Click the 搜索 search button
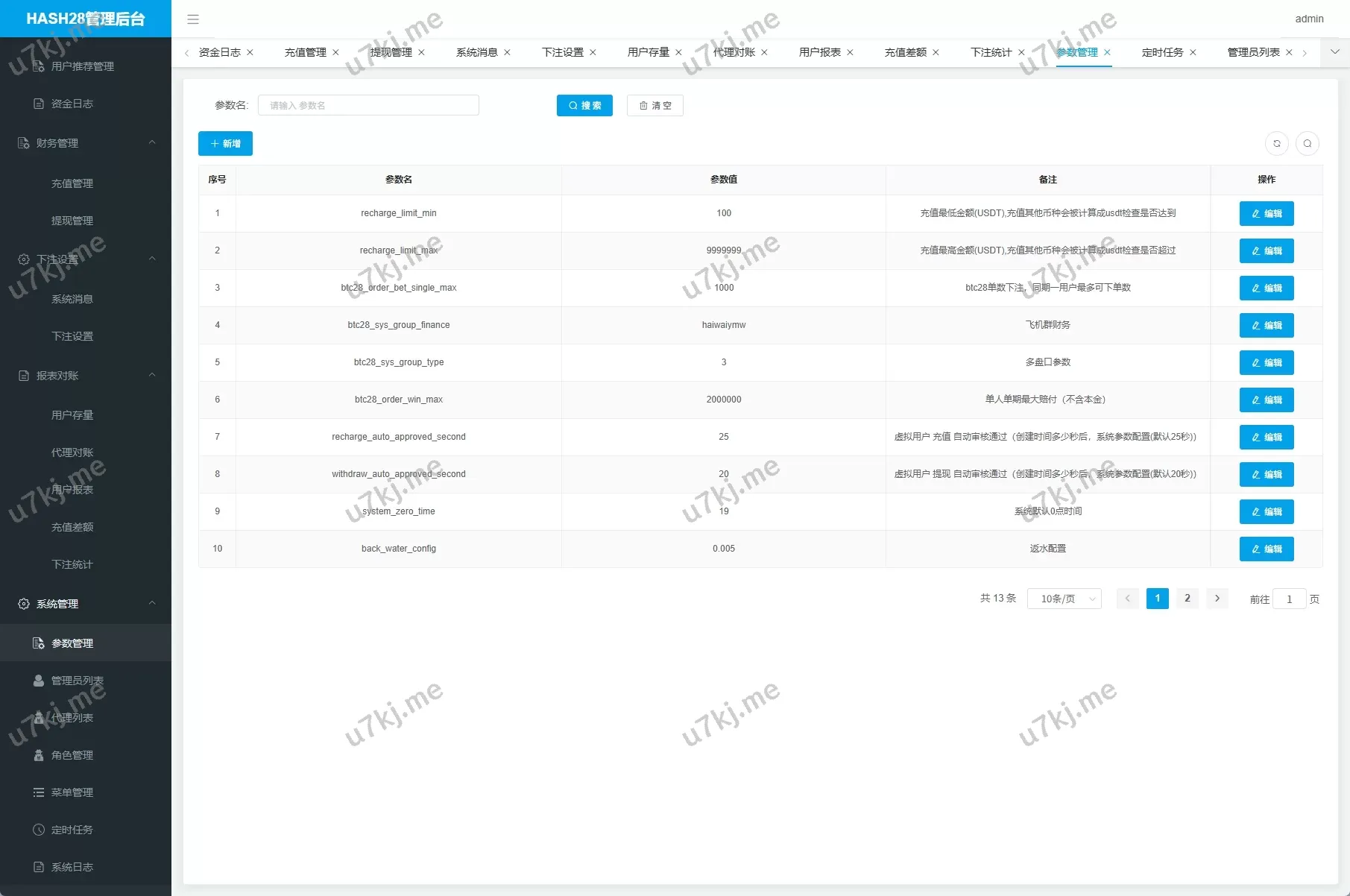Image resolution: width=1350 pixels, height=896 pixels. 584,106
